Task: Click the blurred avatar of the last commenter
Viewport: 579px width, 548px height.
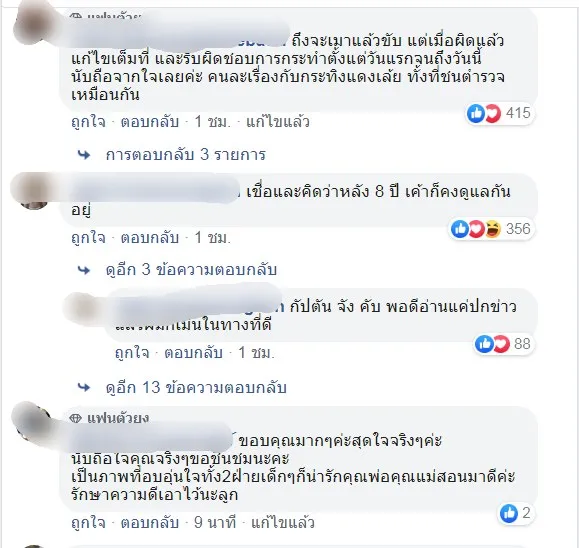Action: click(33, 422)
